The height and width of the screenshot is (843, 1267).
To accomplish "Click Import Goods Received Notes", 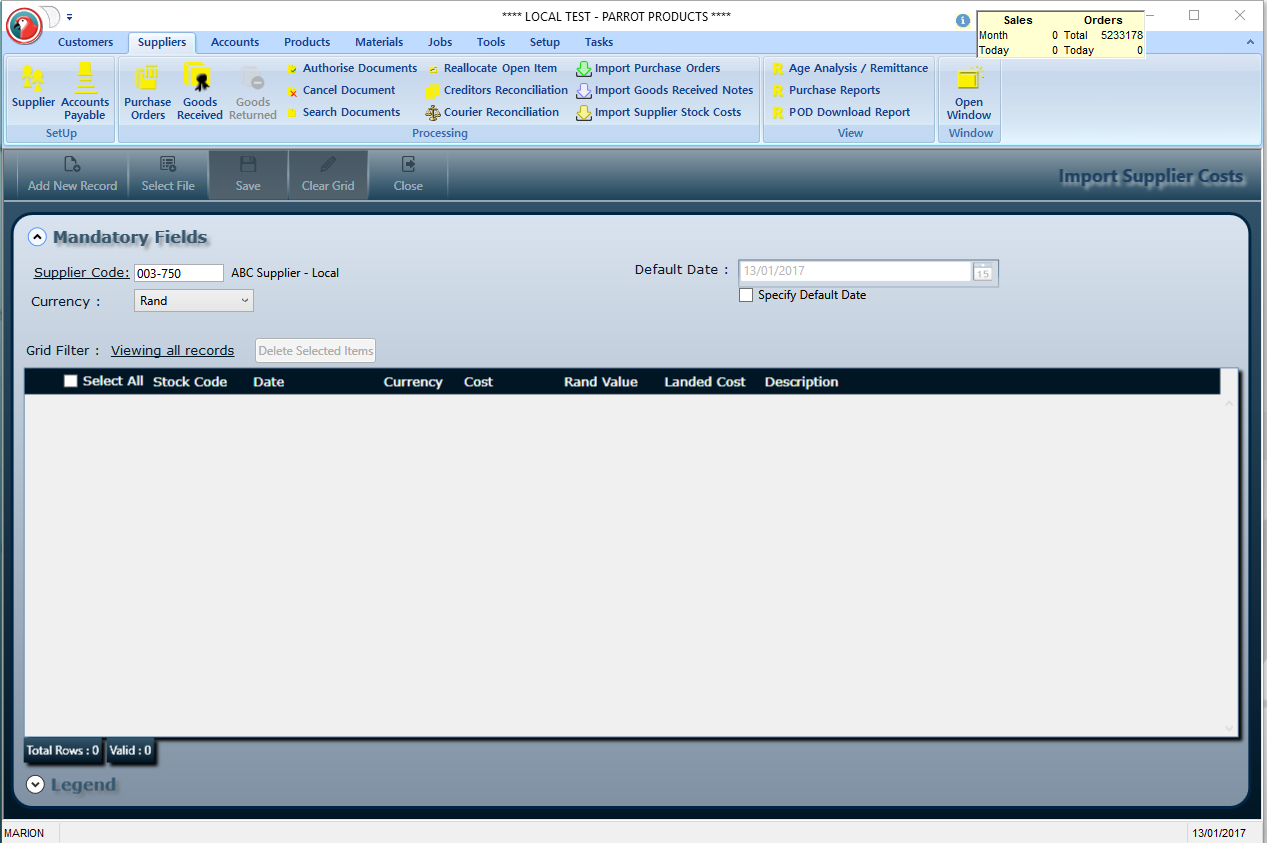I will coord(665,90).
